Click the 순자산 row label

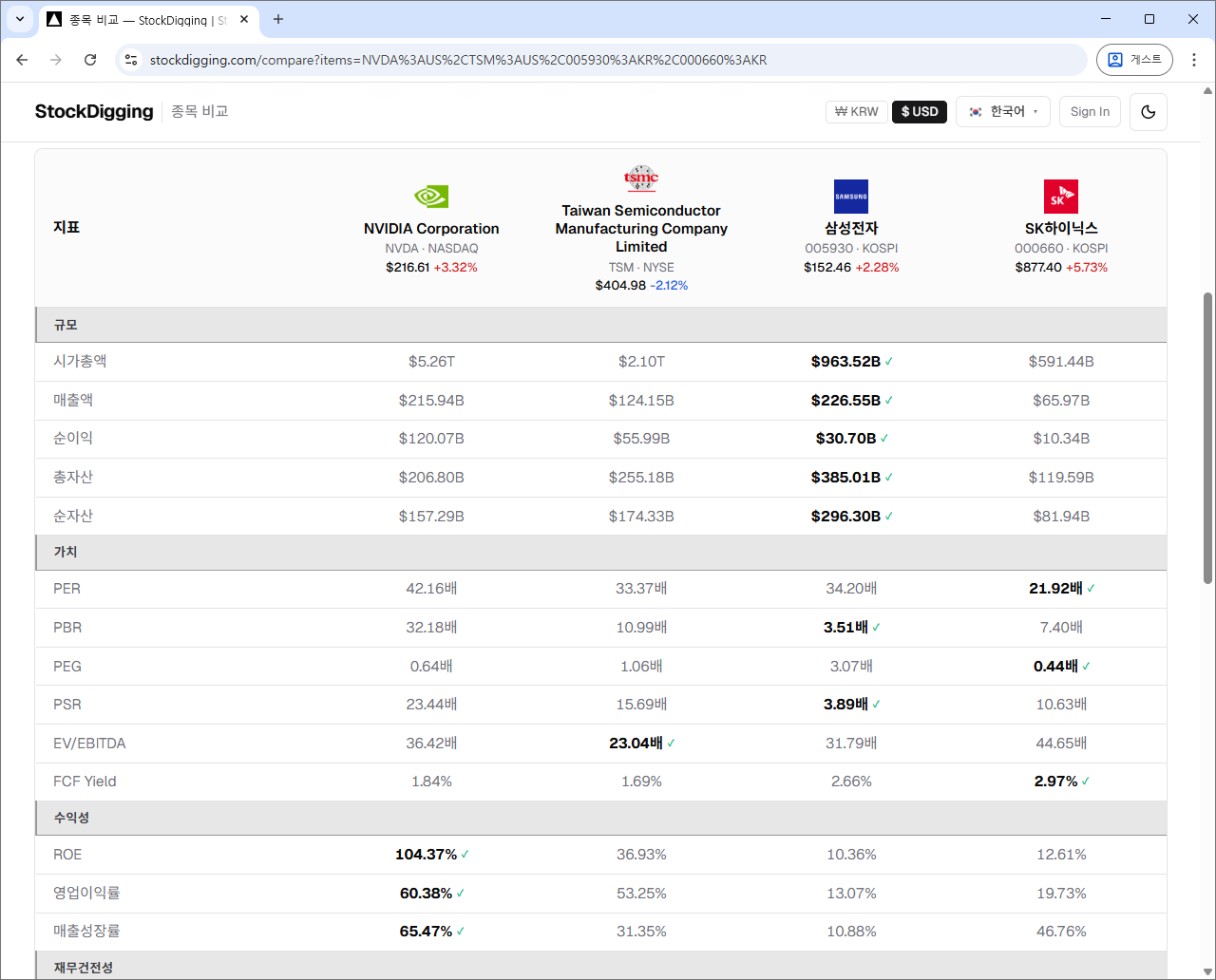pos(73,517)
